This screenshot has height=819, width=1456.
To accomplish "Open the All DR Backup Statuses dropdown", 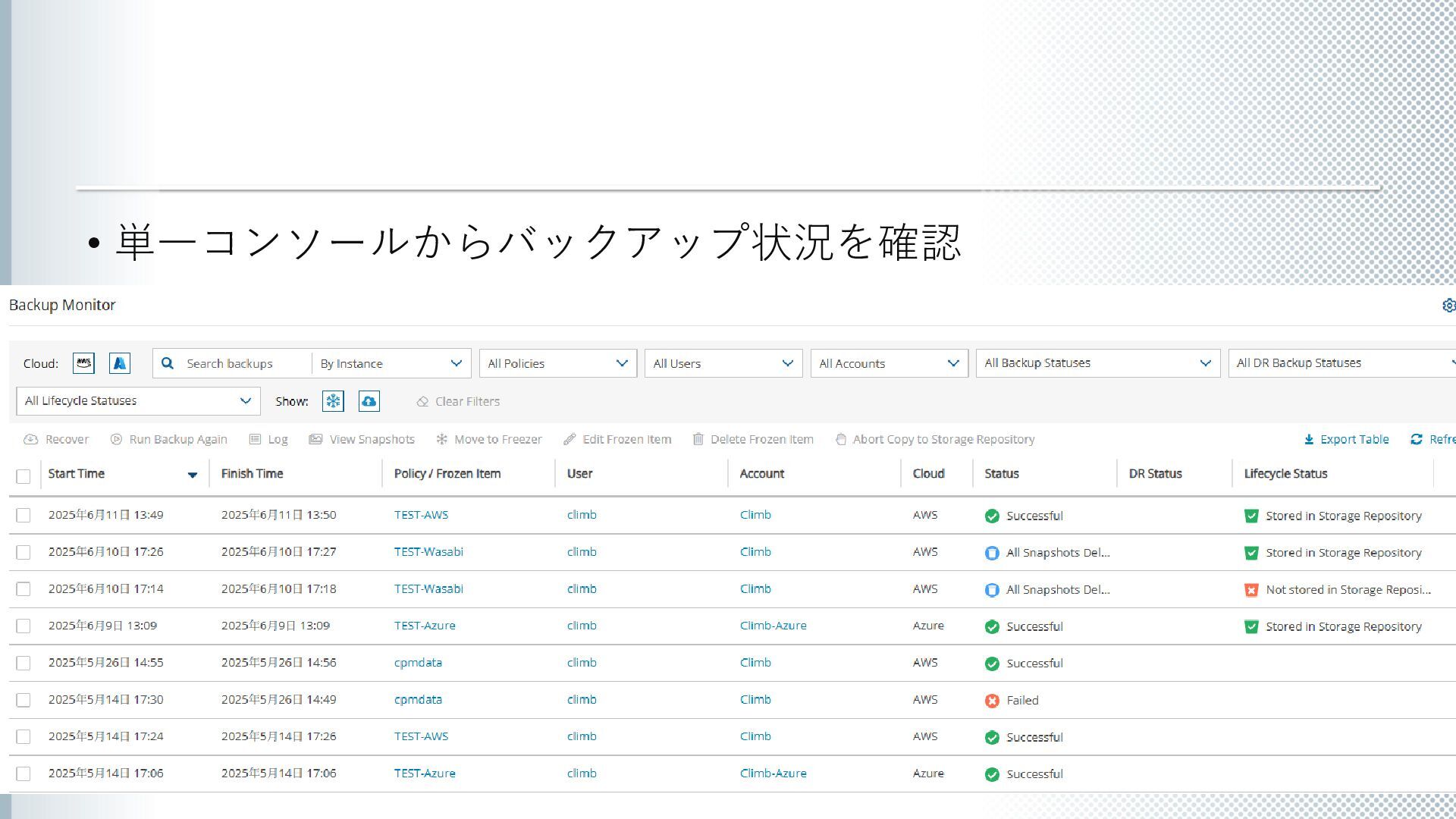I will coord(1342,363).
